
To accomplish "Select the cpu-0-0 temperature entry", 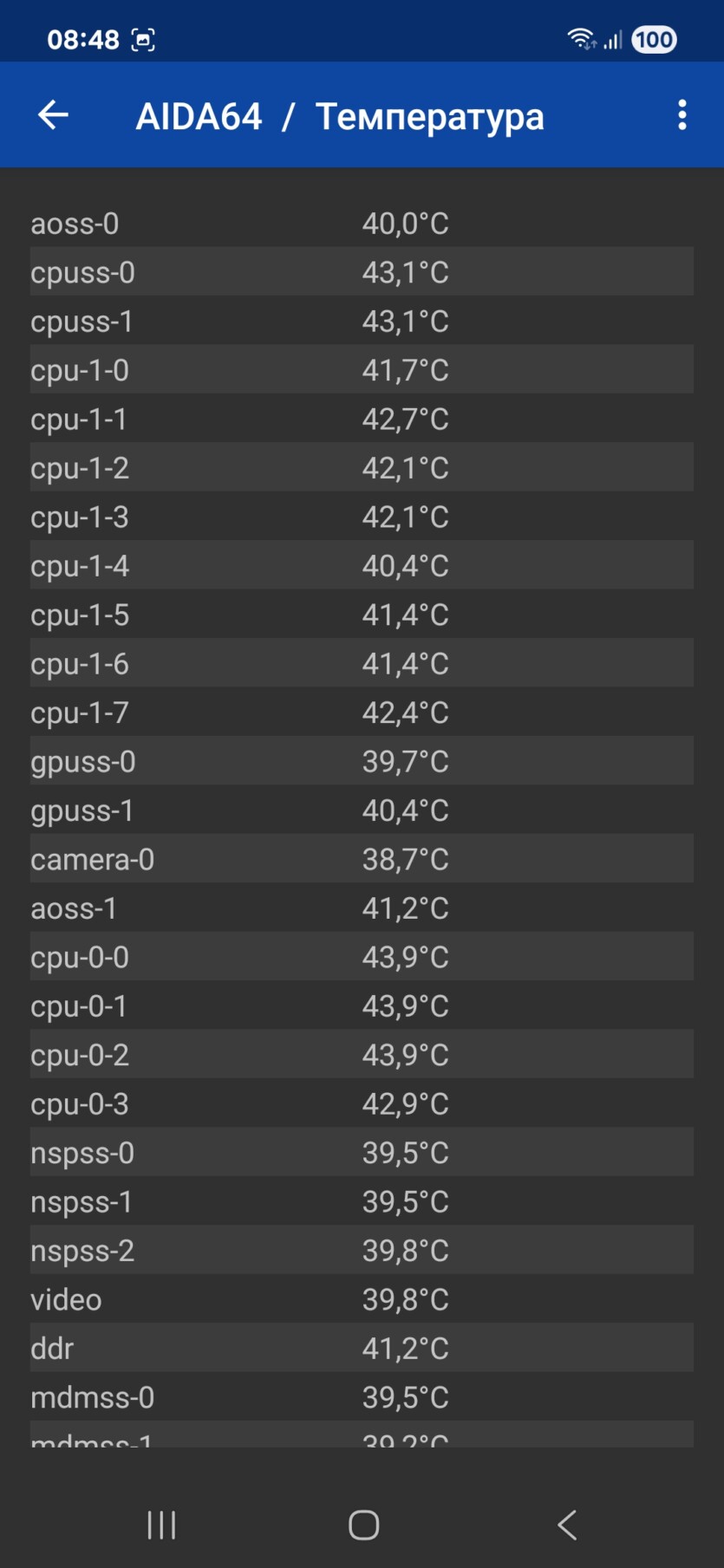I will (362, 957).
